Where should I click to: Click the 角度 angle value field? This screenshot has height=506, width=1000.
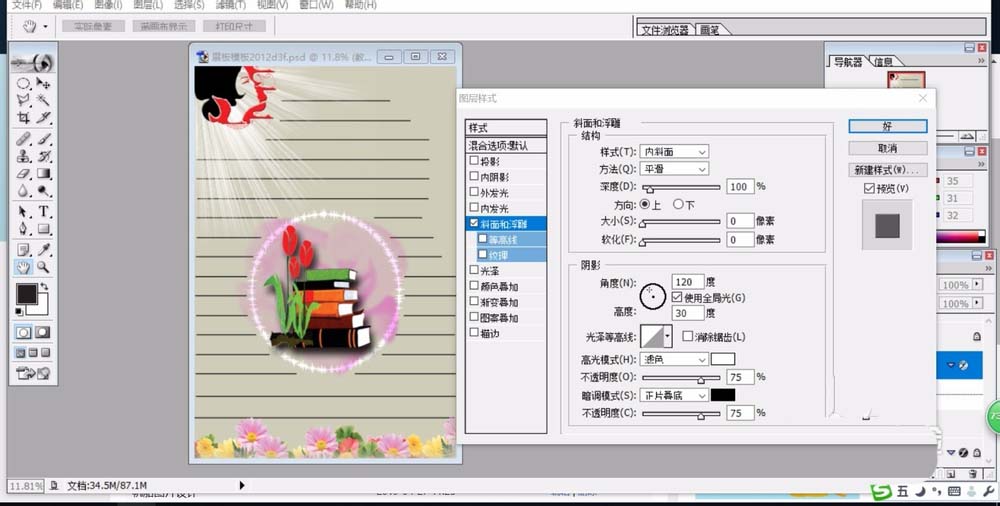click(688, 283)
